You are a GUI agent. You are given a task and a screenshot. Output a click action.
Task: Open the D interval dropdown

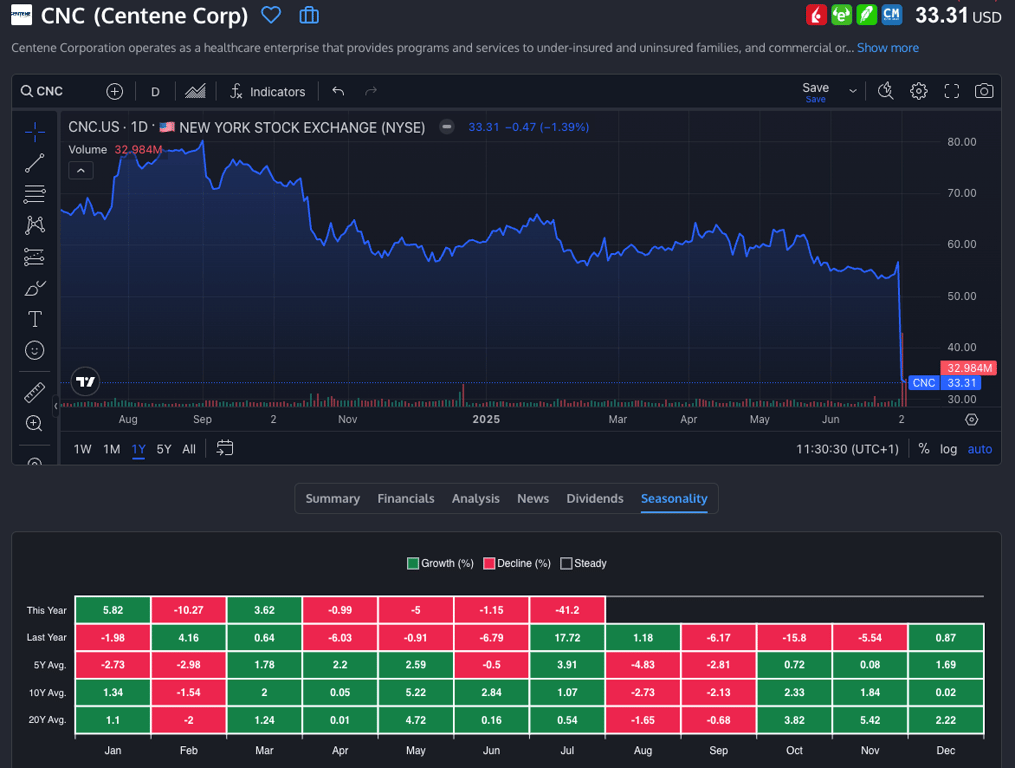pos(155,91)
